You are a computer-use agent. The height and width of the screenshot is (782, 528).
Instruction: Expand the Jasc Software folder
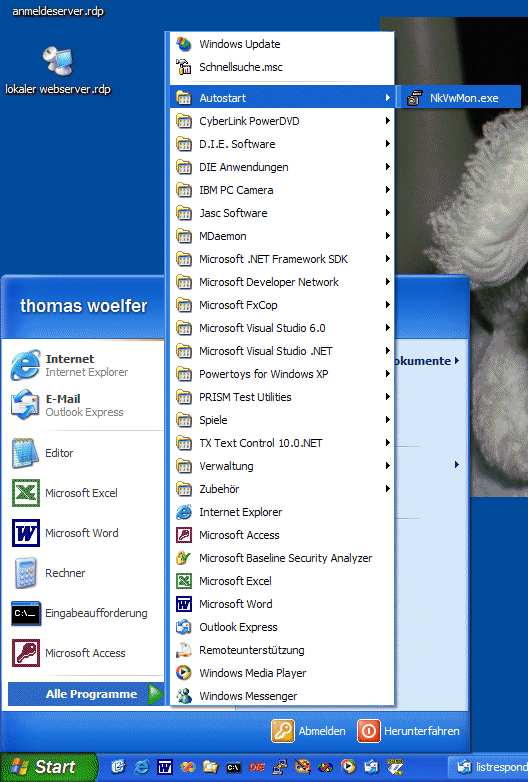coord(282,213)
